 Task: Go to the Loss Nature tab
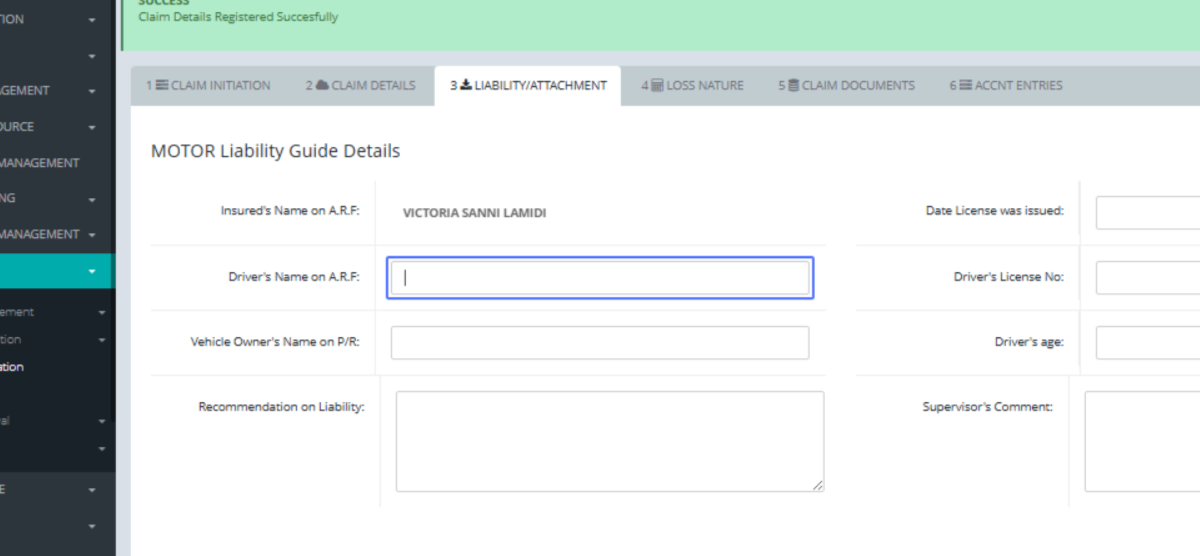click(x=692, y=86)
